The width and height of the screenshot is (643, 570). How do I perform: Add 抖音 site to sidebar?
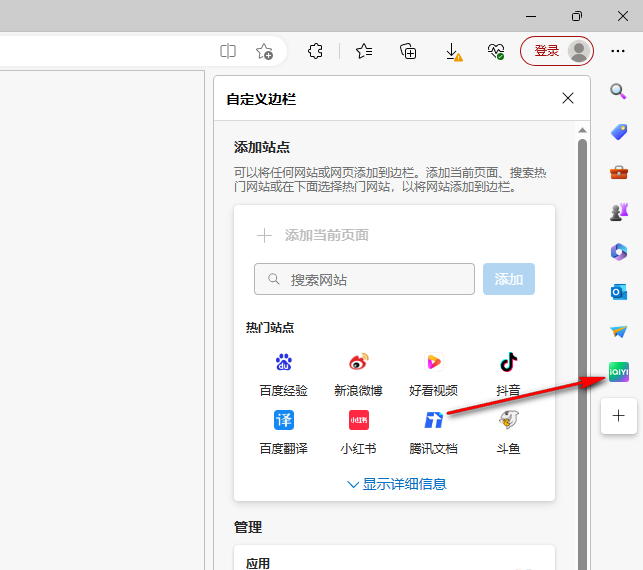click(x=508, y=374)
